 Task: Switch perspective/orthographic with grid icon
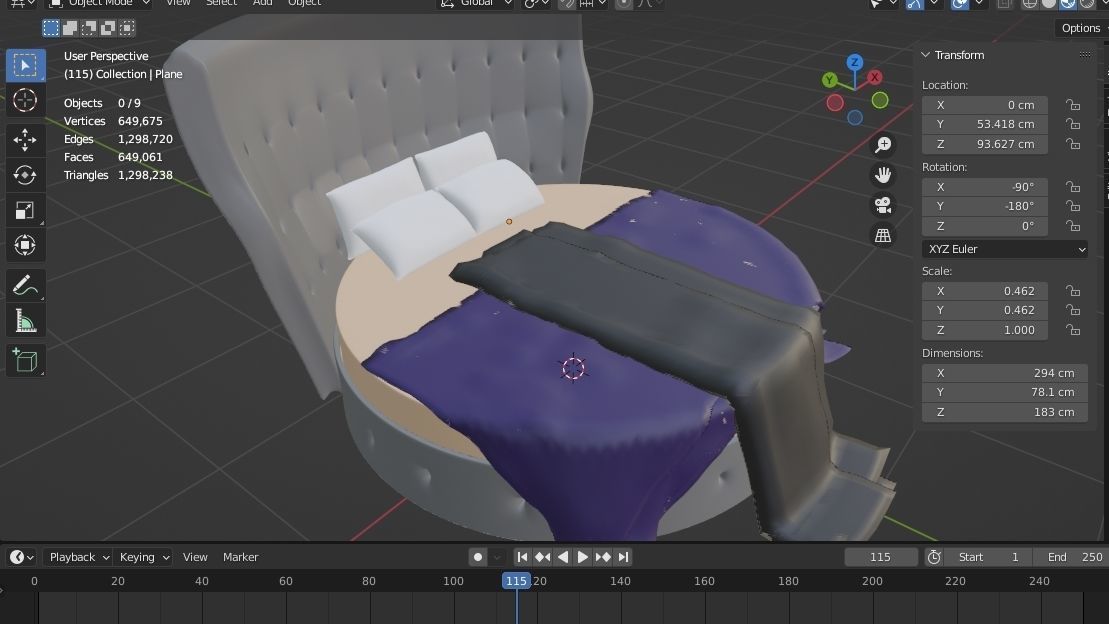point(883,235)
